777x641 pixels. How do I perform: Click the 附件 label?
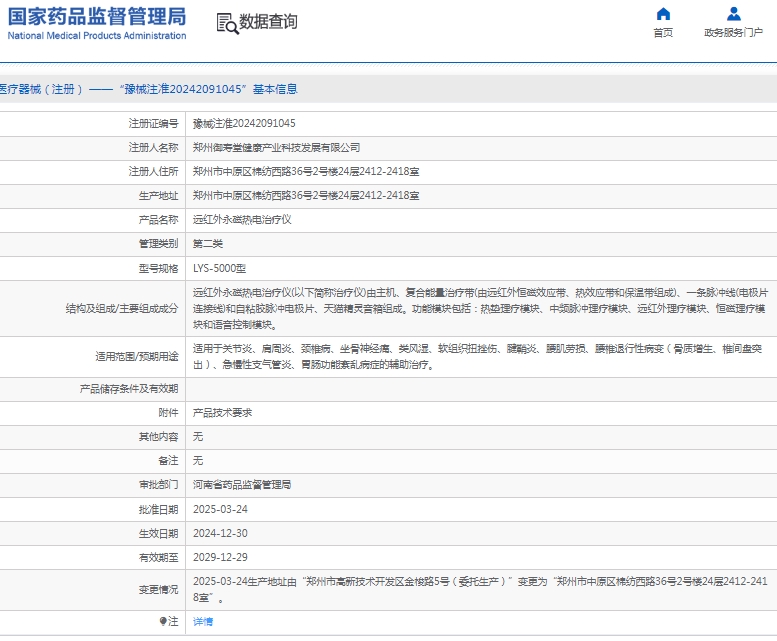point(168,413)
